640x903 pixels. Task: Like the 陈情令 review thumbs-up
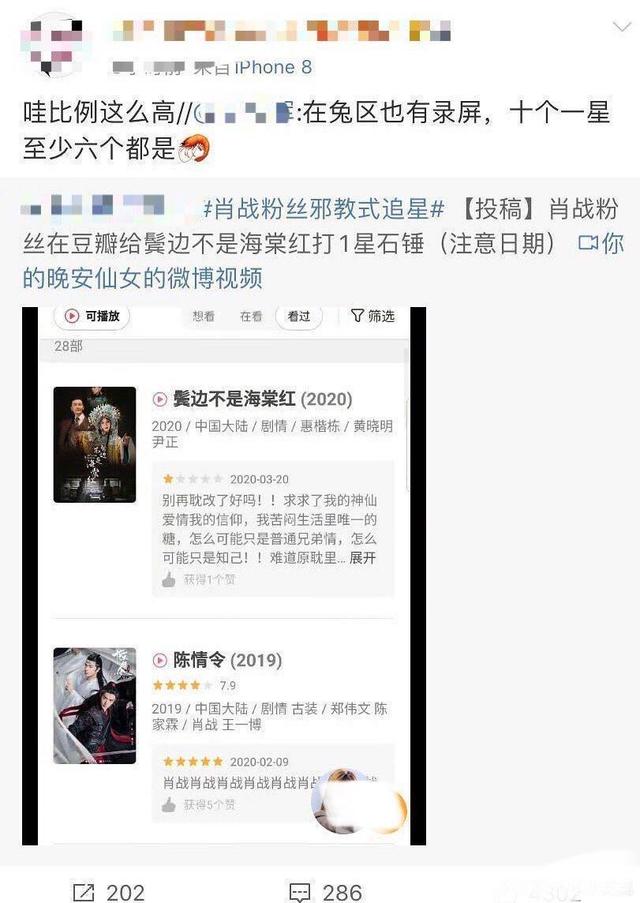pyautogui.click(x=168, y=805)
